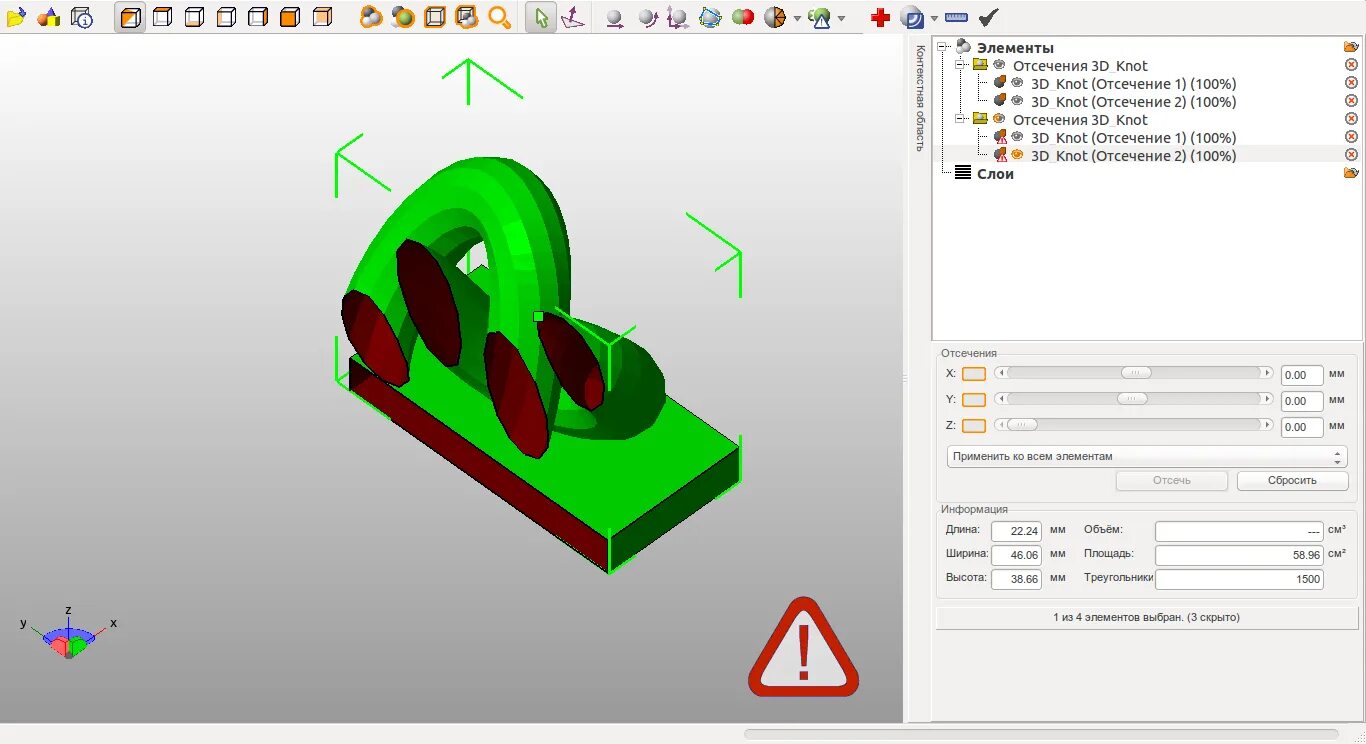
Task: Click the Сбросить button
Action: pos(1292,480)
